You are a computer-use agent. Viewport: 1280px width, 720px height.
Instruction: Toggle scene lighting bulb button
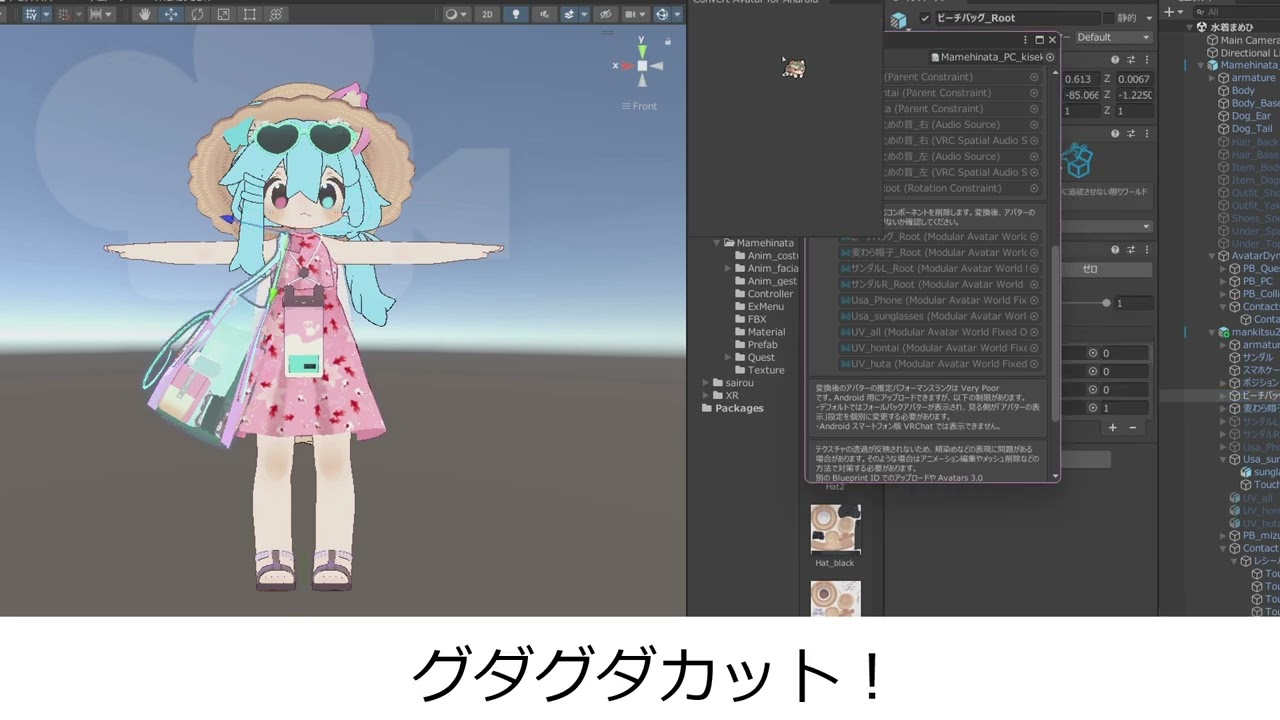click(x=515, y=14)
